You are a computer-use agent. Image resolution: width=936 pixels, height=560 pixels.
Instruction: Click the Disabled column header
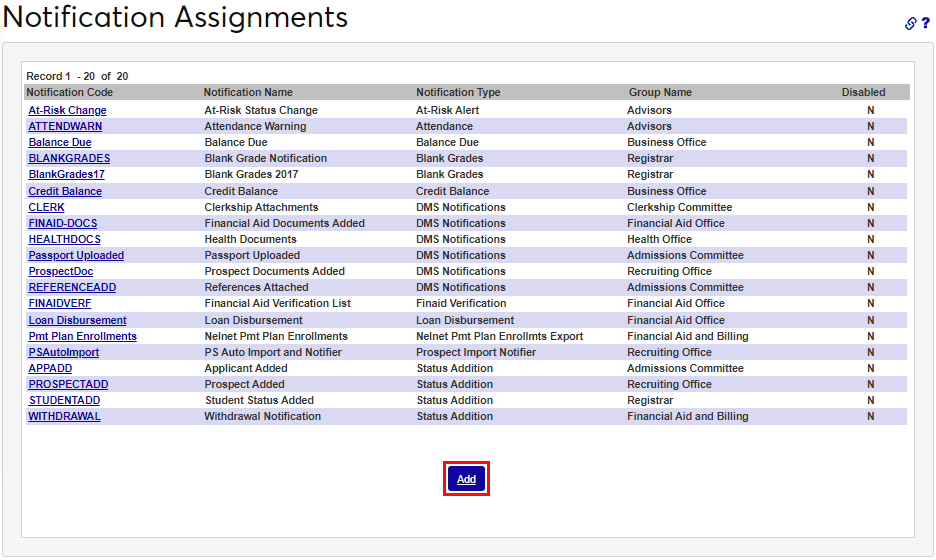click(863, 93)
